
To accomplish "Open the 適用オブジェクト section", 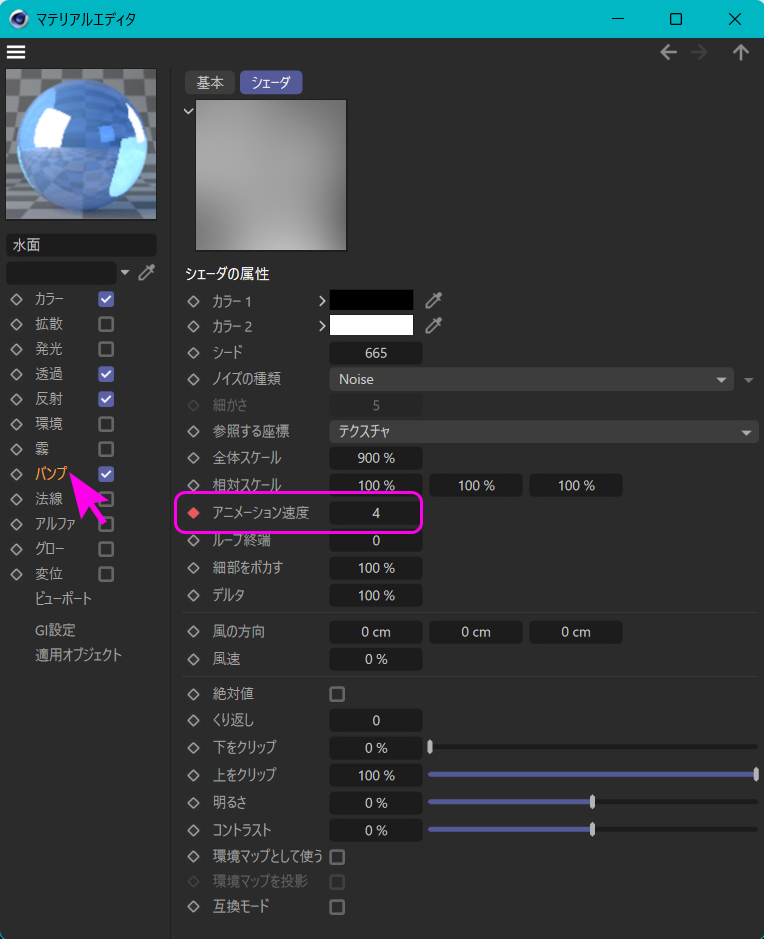I will pos(78,655).
